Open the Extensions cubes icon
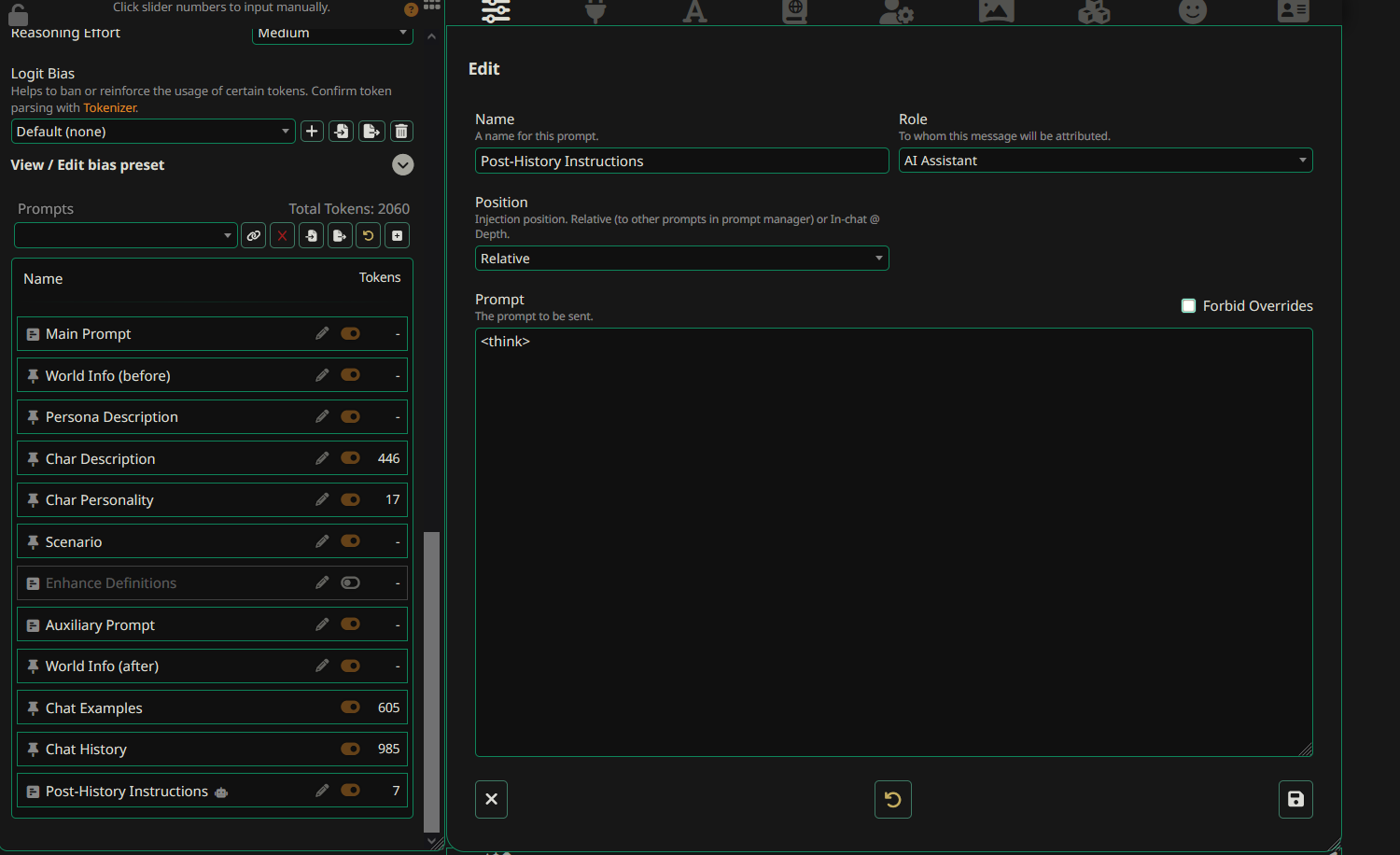1400x855 pixels. [1094, 11]
